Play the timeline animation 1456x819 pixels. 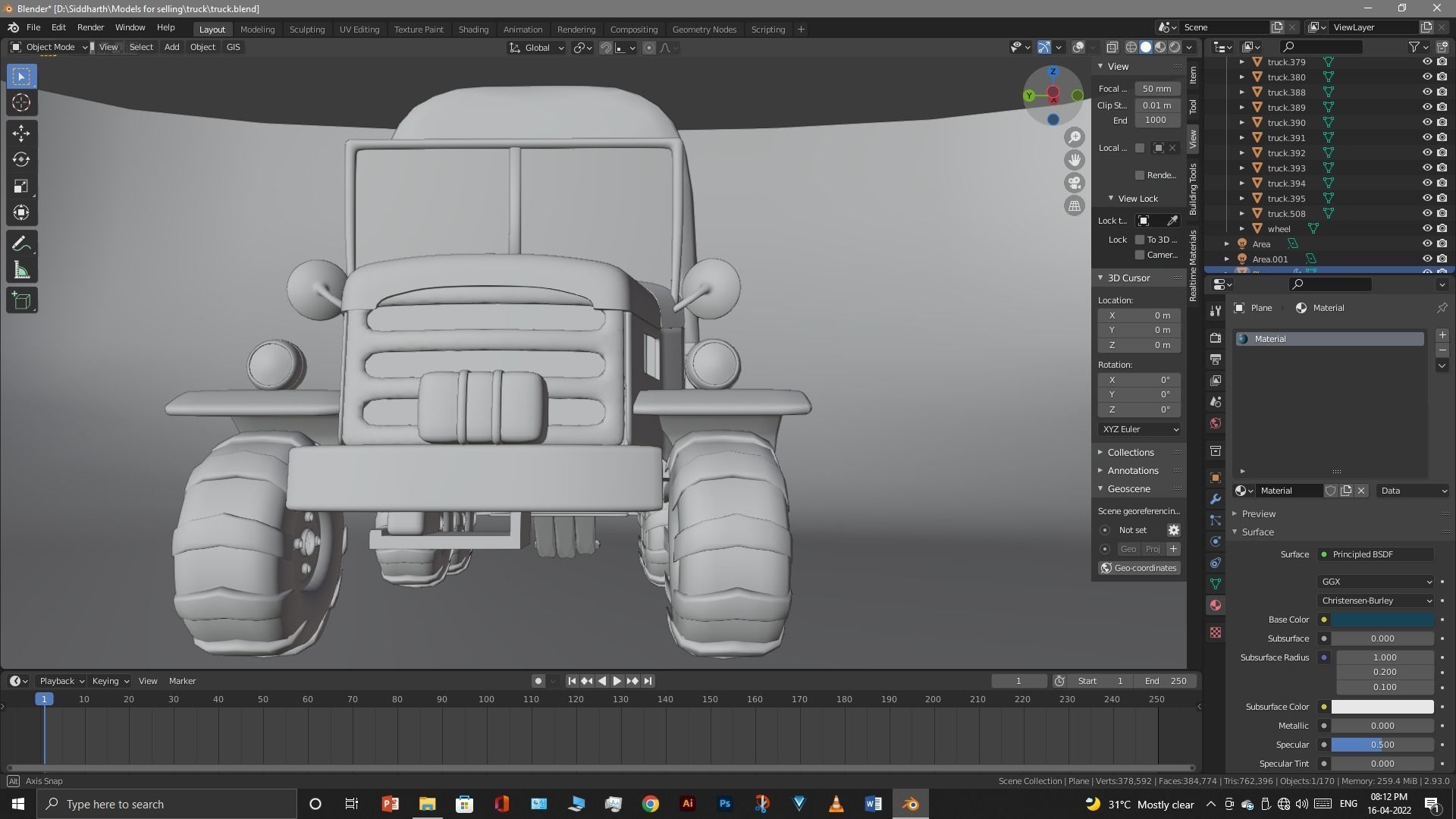[x=617, y=681]
